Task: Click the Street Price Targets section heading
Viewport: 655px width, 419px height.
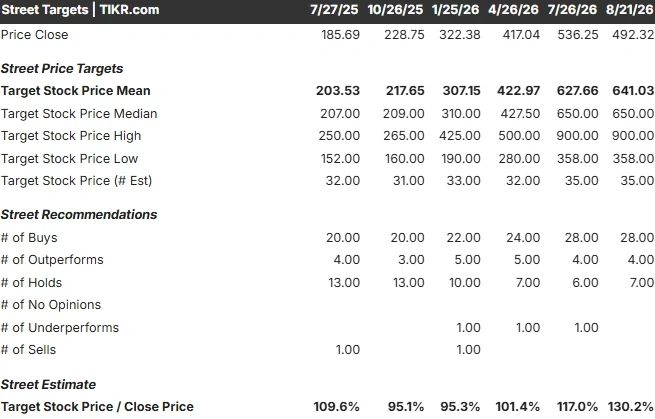Action: [62, 69]
